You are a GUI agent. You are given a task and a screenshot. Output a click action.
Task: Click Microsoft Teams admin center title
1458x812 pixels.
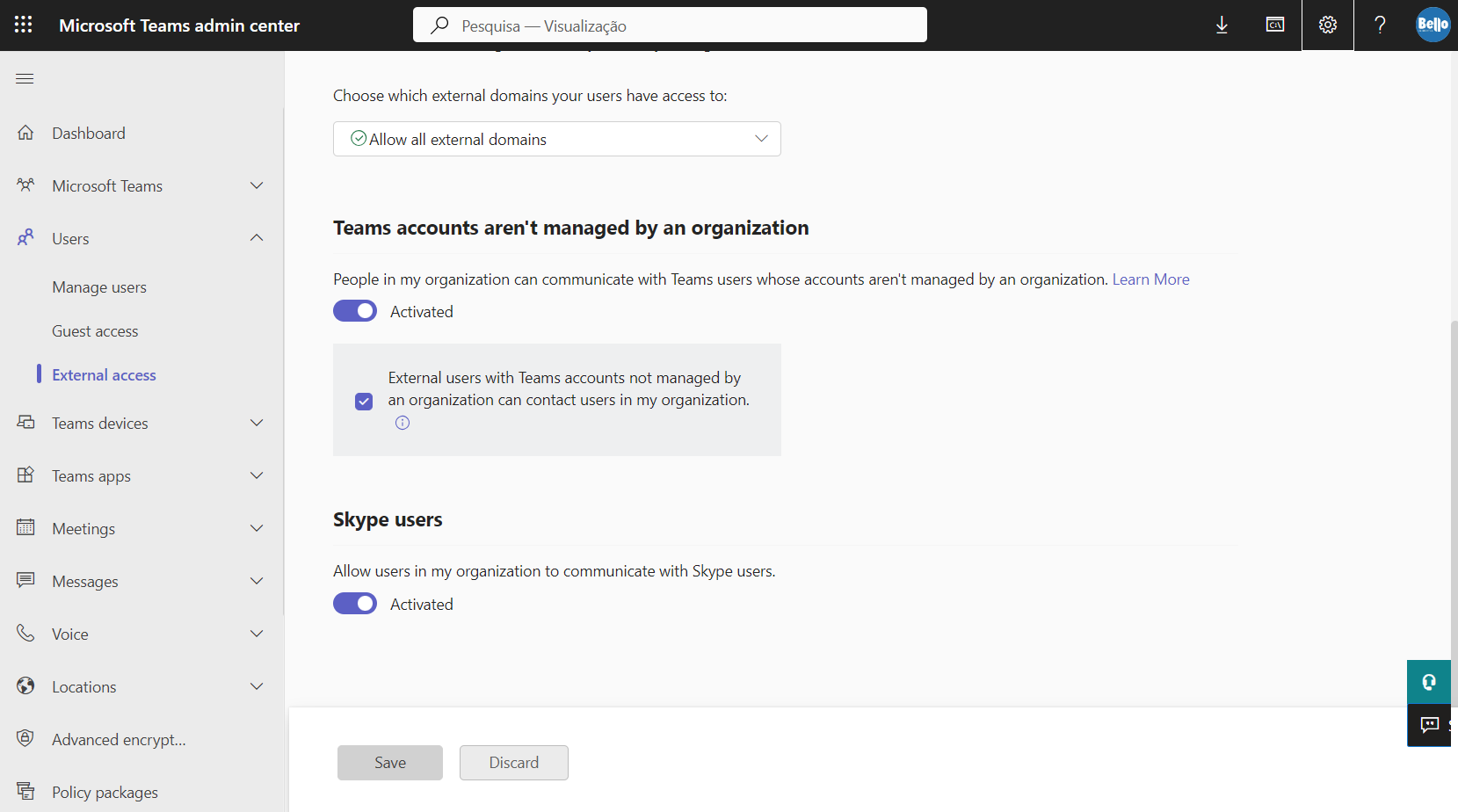pyautogui.click(x=179, y=25)
